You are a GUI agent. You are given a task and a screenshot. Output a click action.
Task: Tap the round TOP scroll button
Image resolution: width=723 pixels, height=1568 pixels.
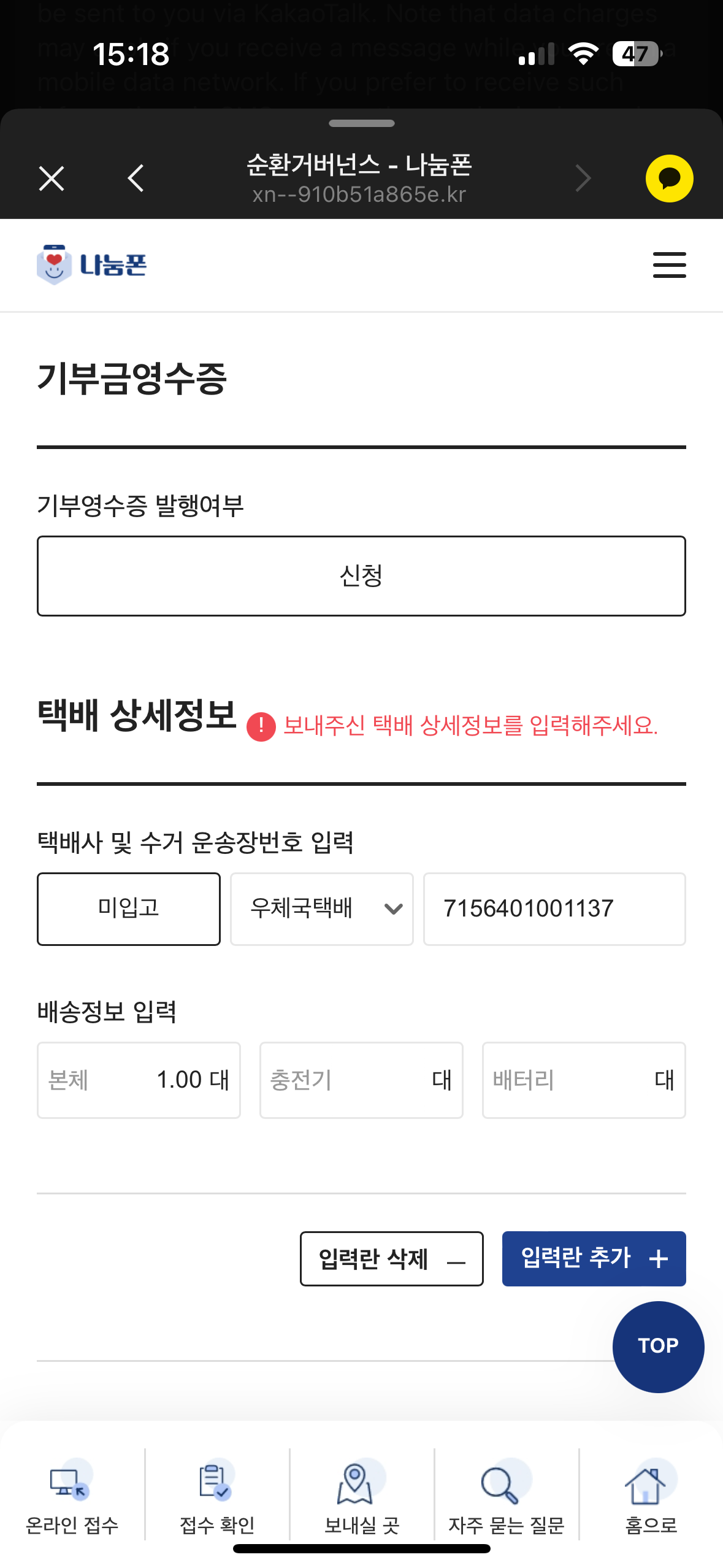click(658, 1346)
